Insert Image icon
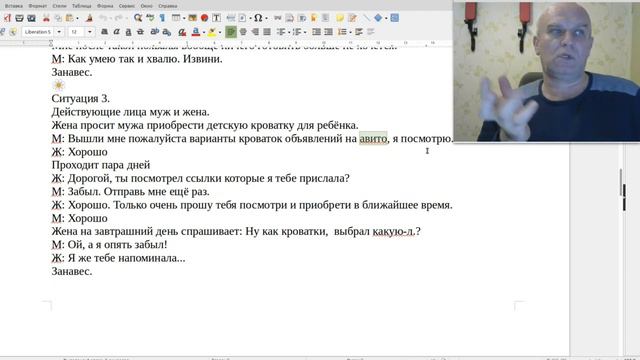 [192, 18]
